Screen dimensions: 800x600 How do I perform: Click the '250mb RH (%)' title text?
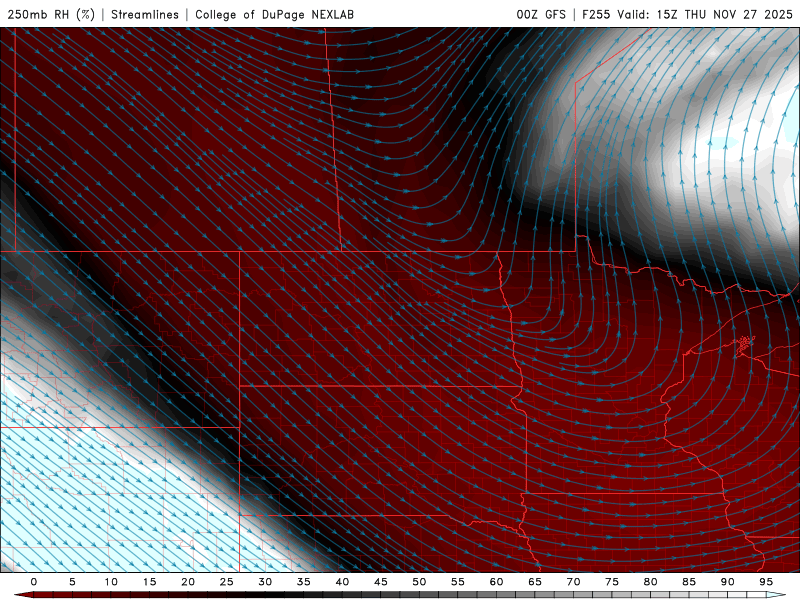[x=51, y=14]
